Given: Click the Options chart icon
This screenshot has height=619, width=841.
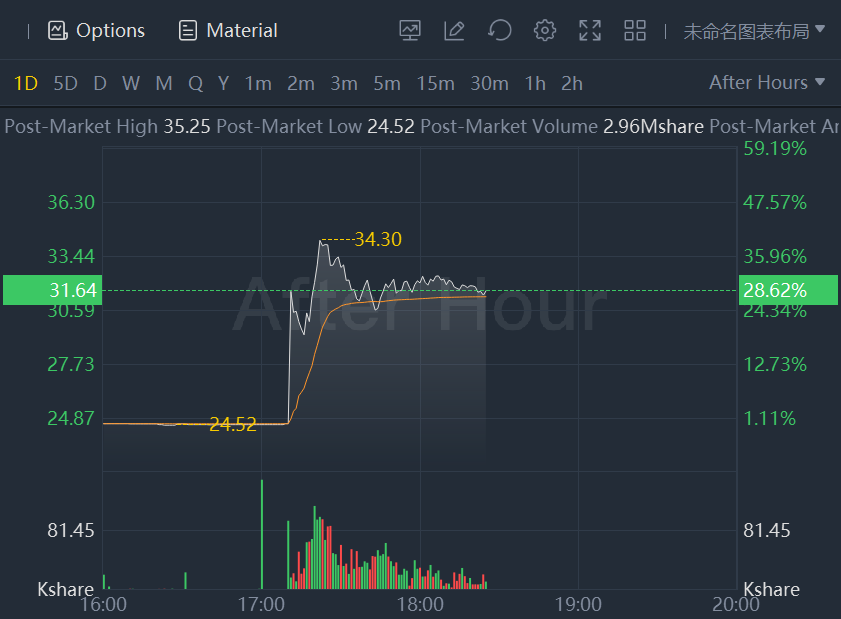Looking at the screenshot, I should [x=57, y=31].
